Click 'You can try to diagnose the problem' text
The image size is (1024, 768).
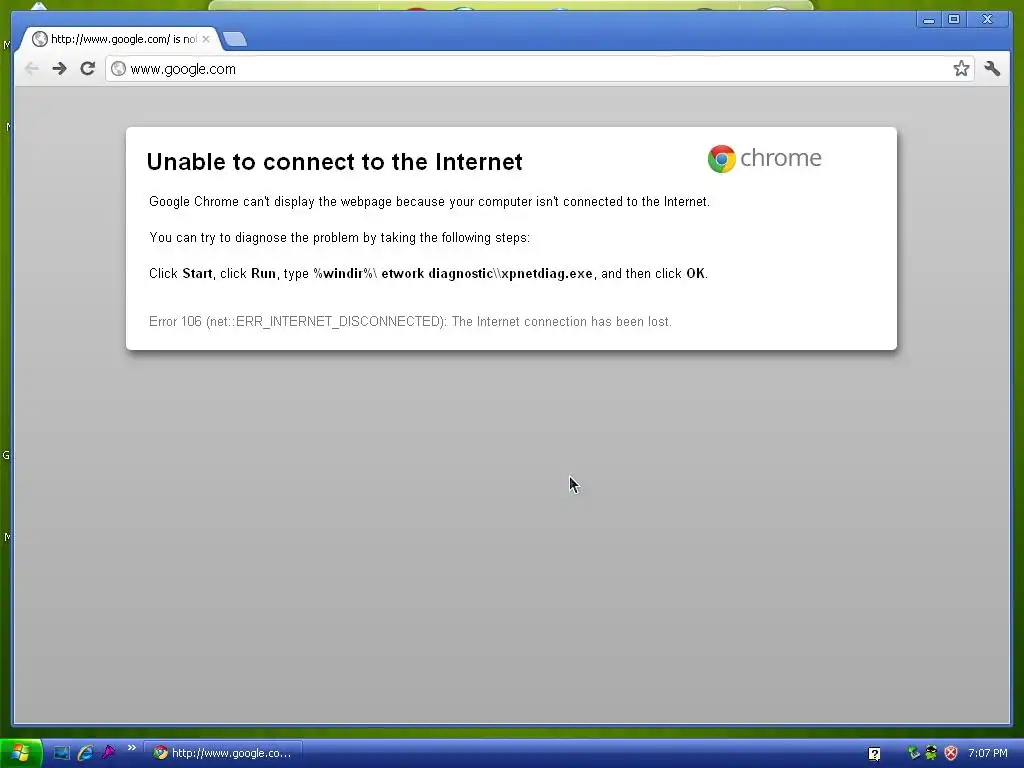tap(340, 238)
